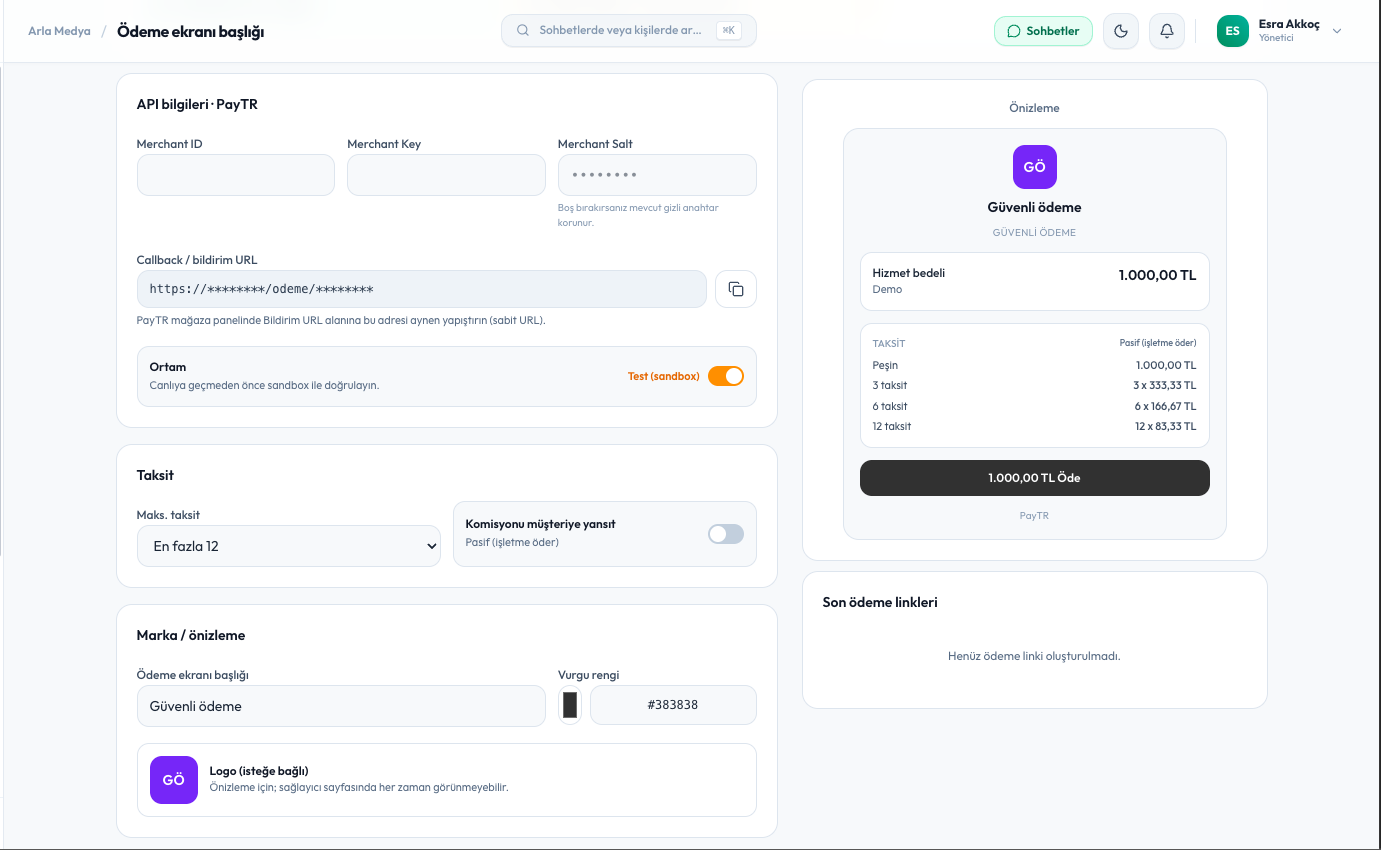This screenshot has width=1381, height=850.
Task: Click the Logo (isteğe bağlı) row
Action: click(447, 780)
